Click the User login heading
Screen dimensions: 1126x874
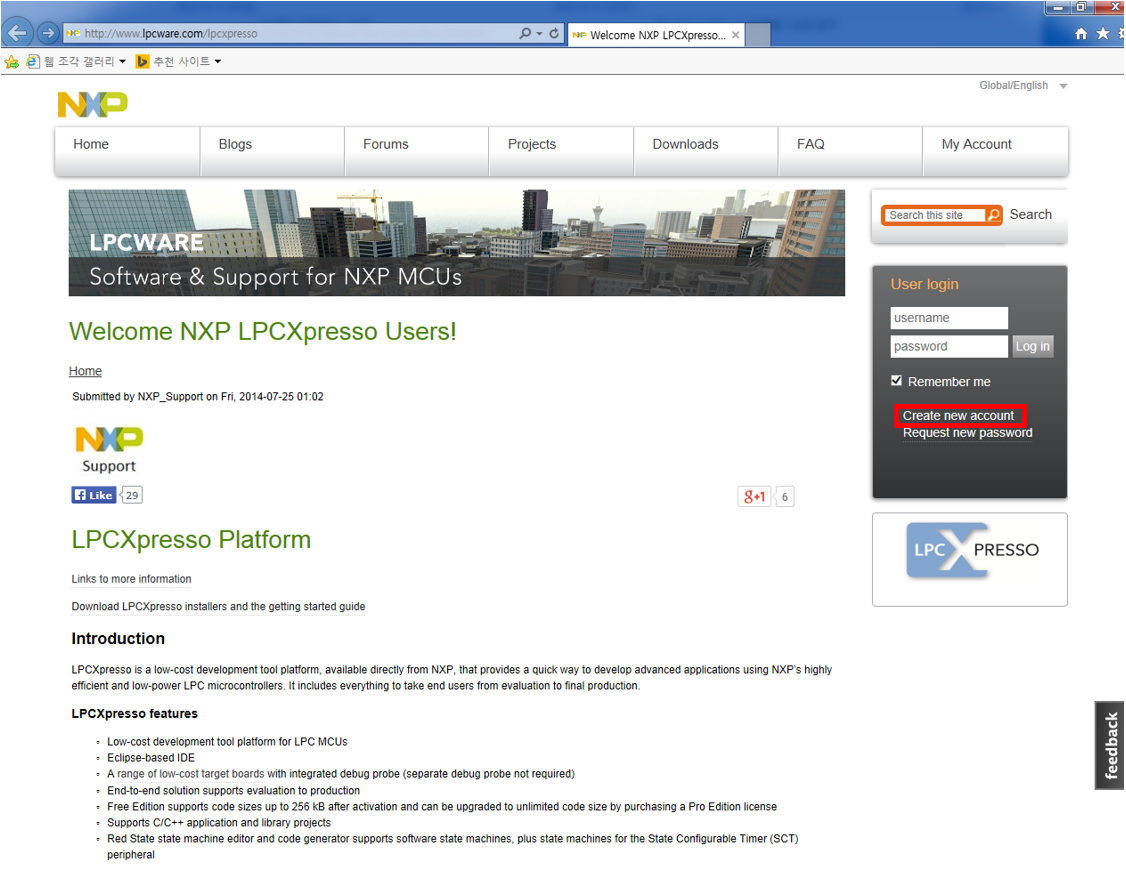click(x=924, y=284)
